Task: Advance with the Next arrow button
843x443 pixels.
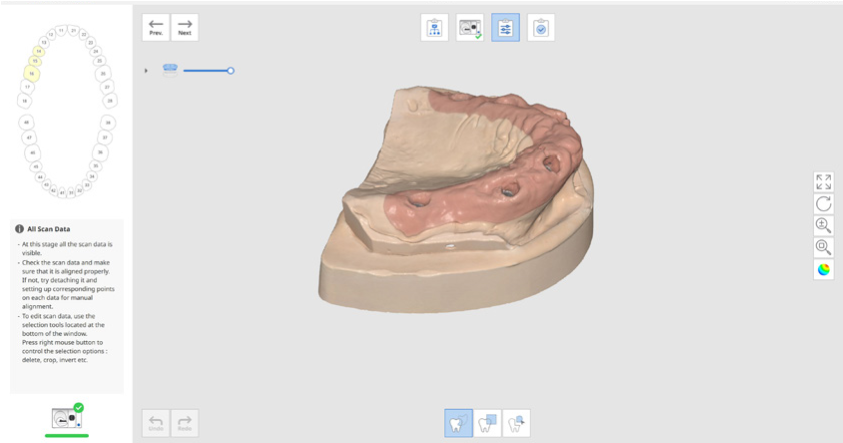Action: (x=184, y=27)
